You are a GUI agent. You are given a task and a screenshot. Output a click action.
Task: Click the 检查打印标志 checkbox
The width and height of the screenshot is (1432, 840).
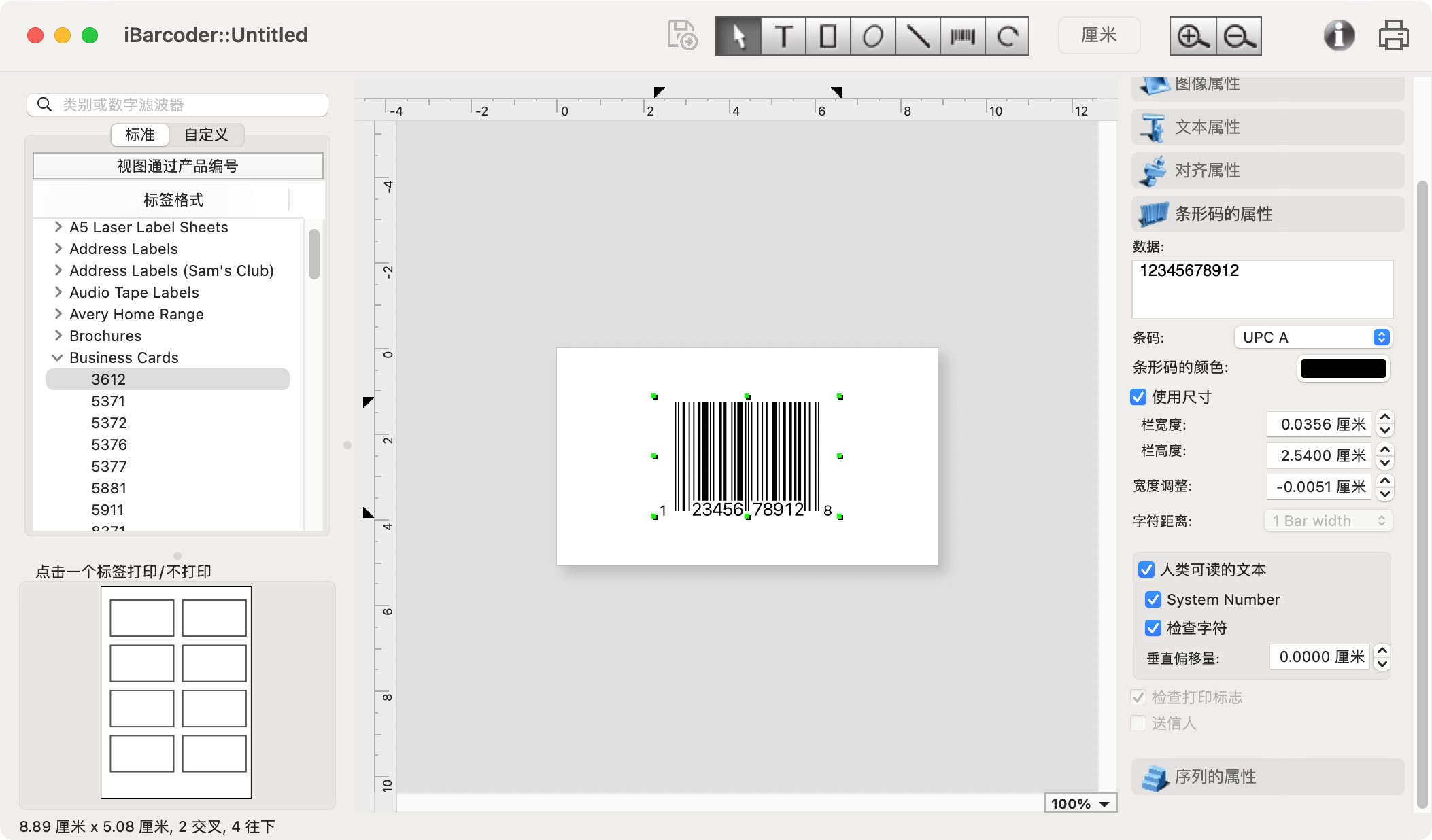pos(1138,697)
